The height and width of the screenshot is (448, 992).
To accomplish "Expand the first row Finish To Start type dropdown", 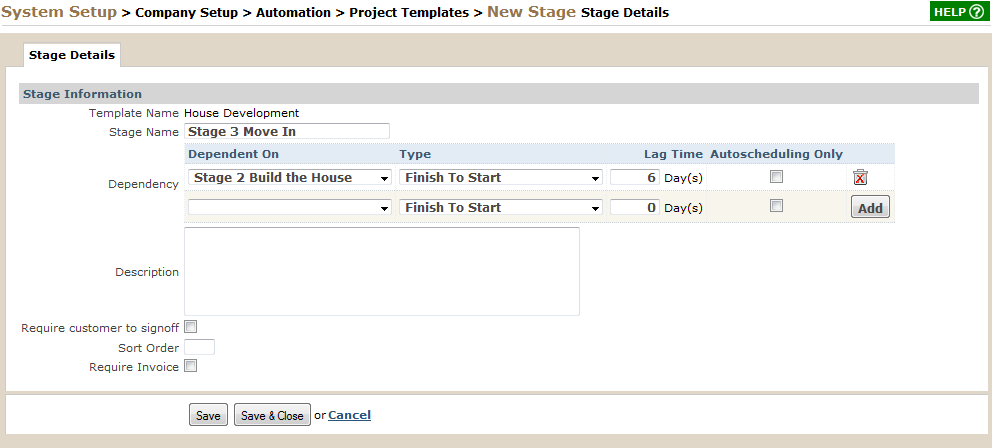I will coord(500,177).
